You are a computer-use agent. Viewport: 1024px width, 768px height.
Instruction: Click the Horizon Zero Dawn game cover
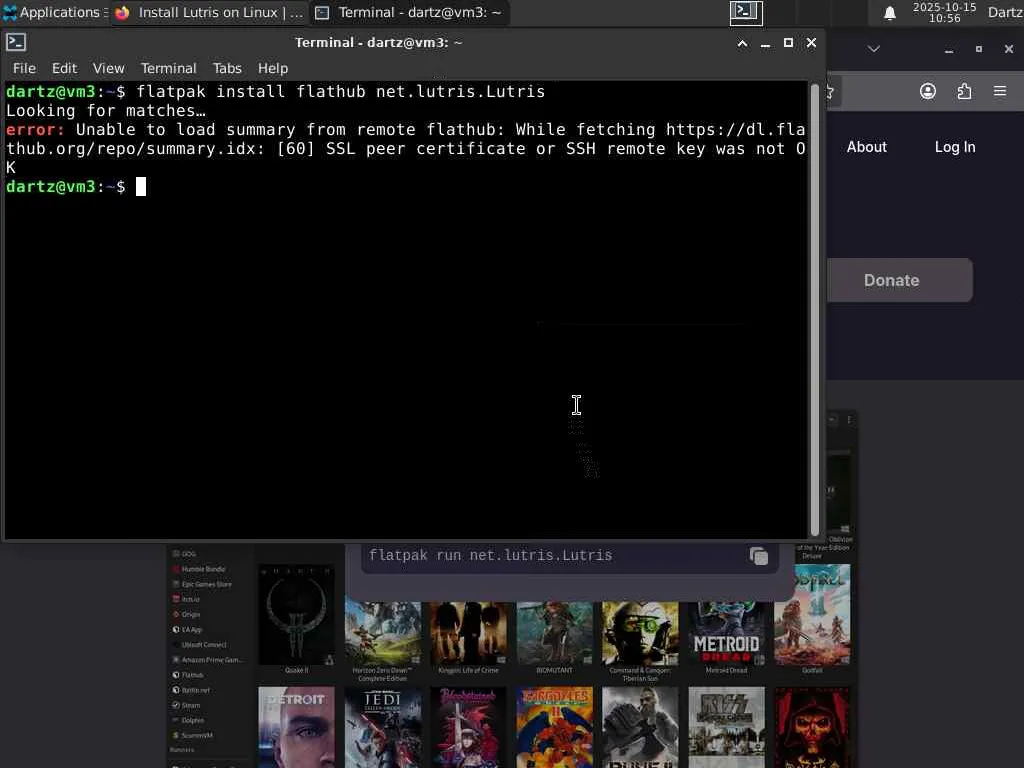383,633
